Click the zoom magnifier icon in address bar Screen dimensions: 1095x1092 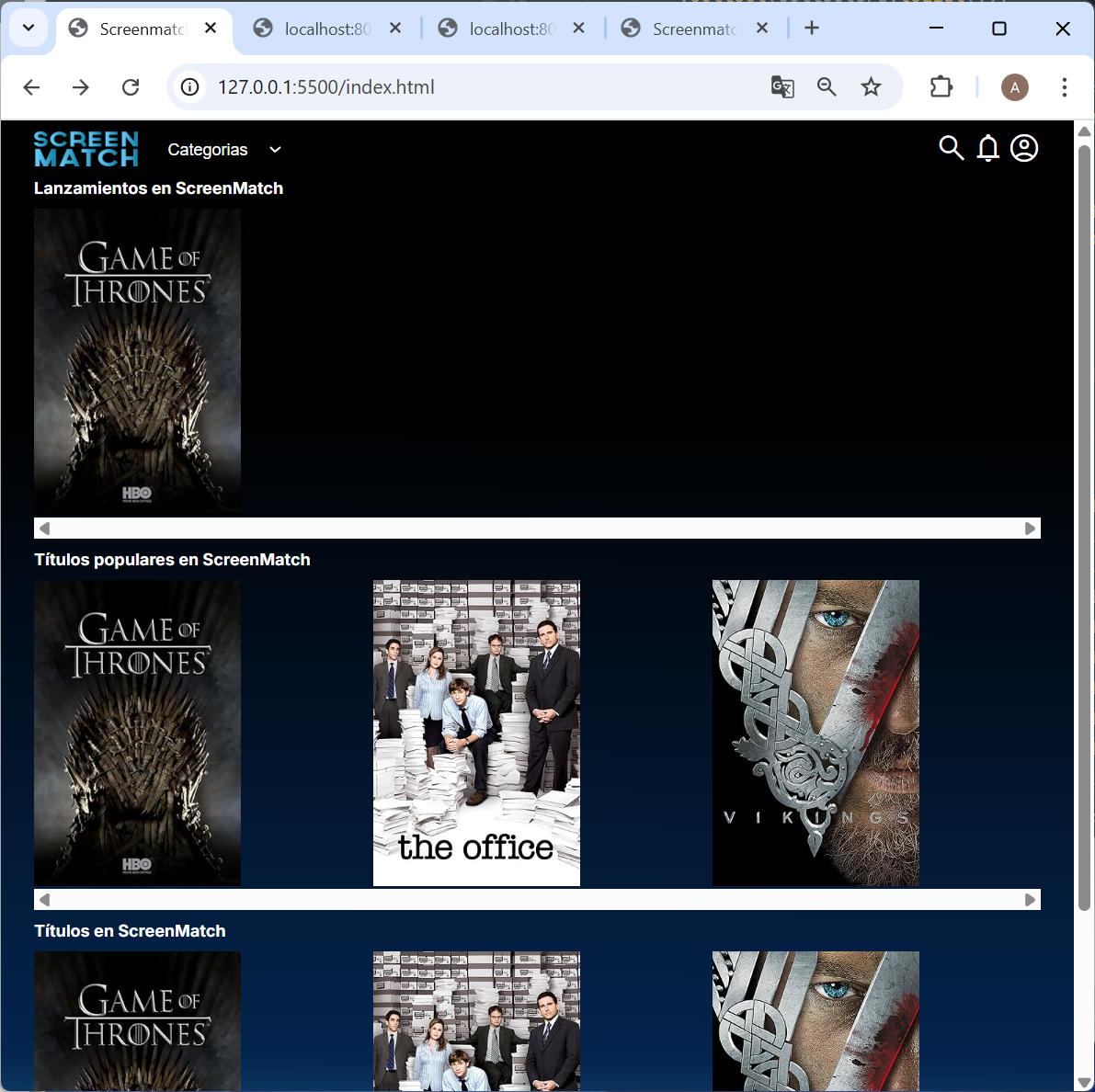[827, 87]
